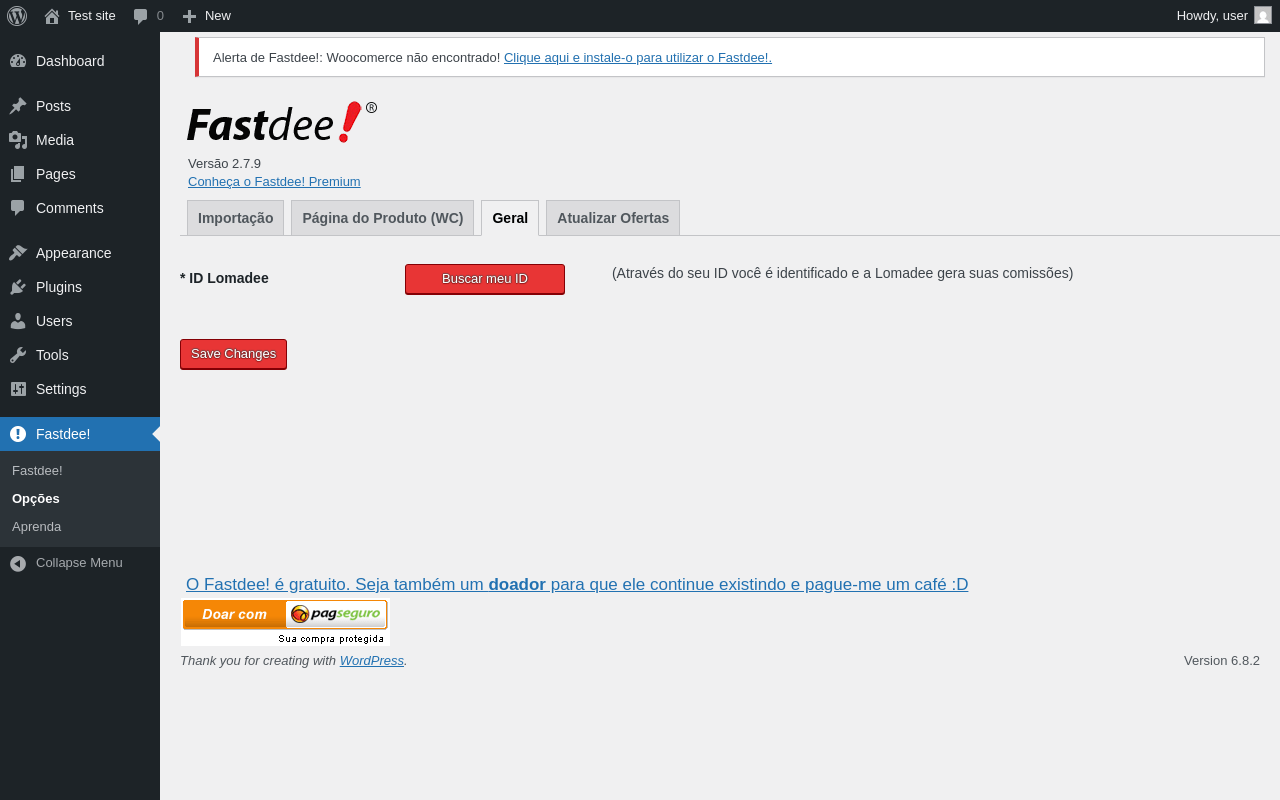The image size is (1280, 800).
Task: Open the Tools menu
Action: pos(80,355)
